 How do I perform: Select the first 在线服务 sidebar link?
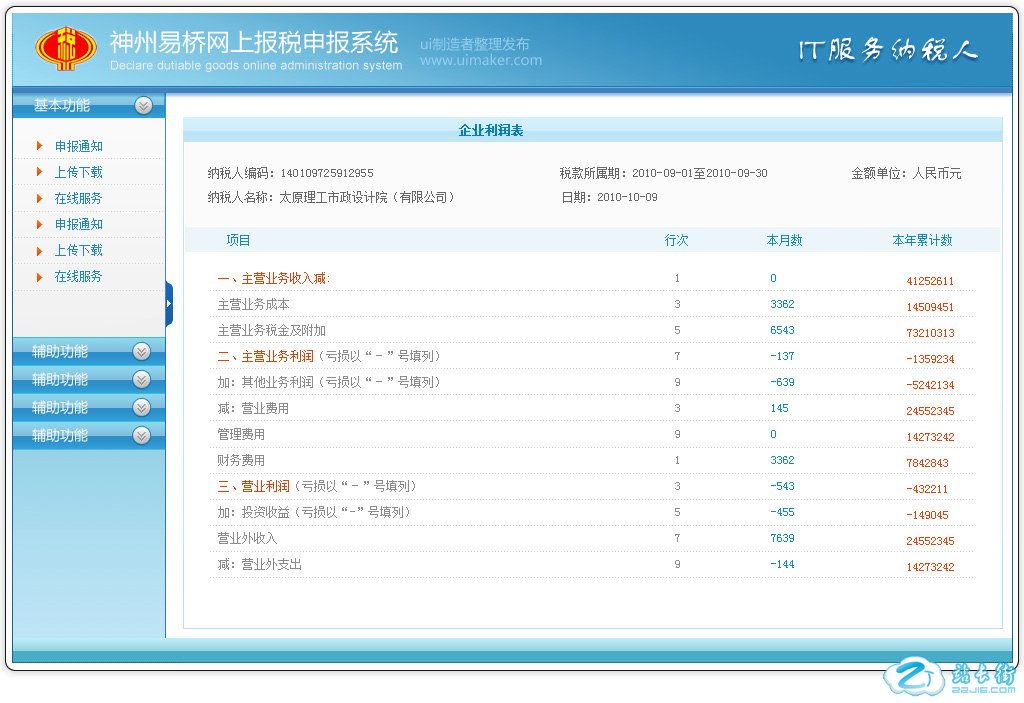78,198
